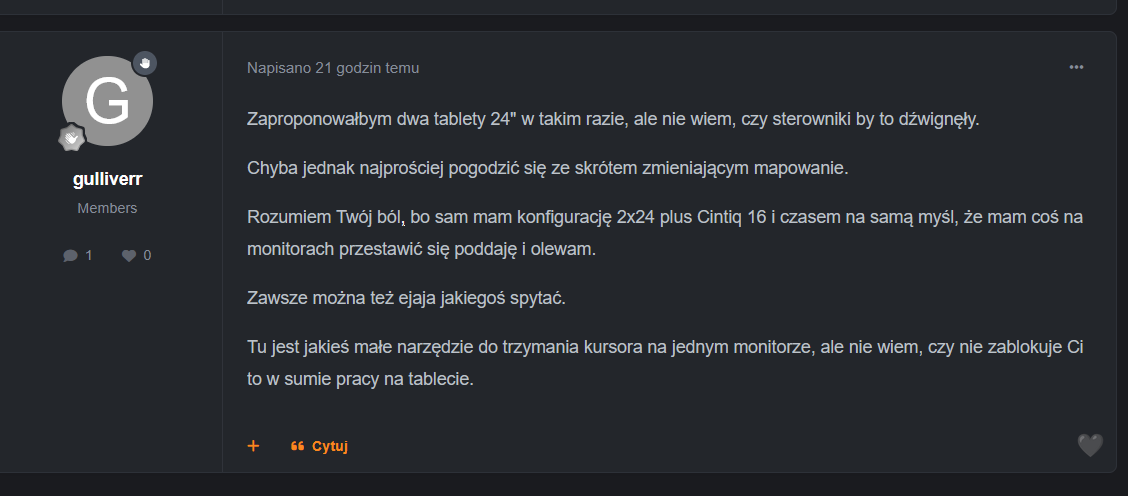
Task: Click the large G avatar
Action: [x=107, y=100]
